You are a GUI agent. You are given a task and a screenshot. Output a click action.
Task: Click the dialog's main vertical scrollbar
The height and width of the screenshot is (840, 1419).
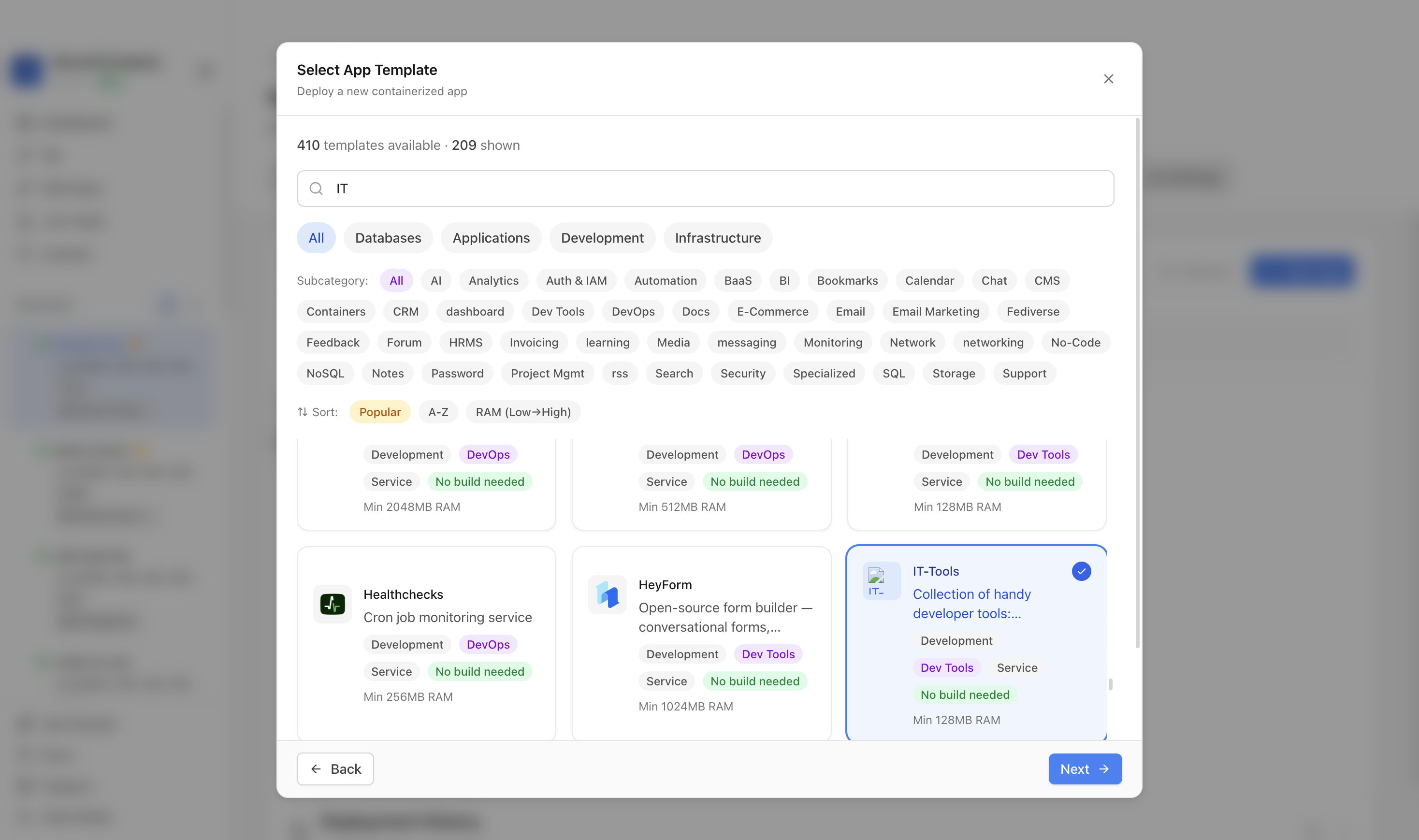click(1137, 383)
